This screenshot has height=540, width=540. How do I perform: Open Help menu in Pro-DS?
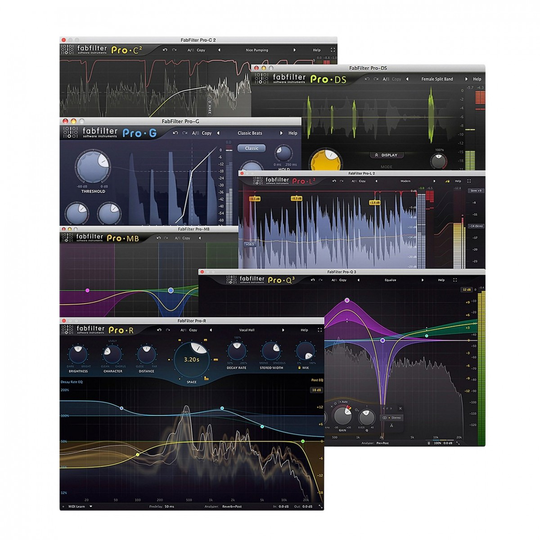477,79
